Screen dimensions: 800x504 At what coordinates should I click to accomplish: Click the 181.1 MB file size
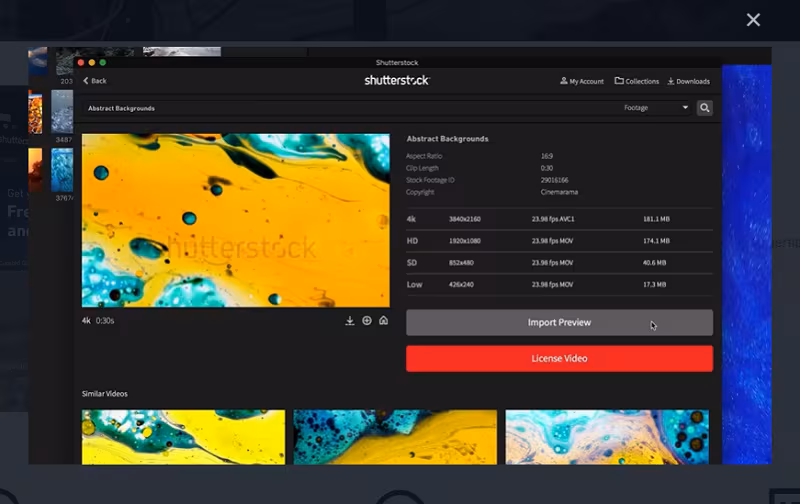coord(656,219)
